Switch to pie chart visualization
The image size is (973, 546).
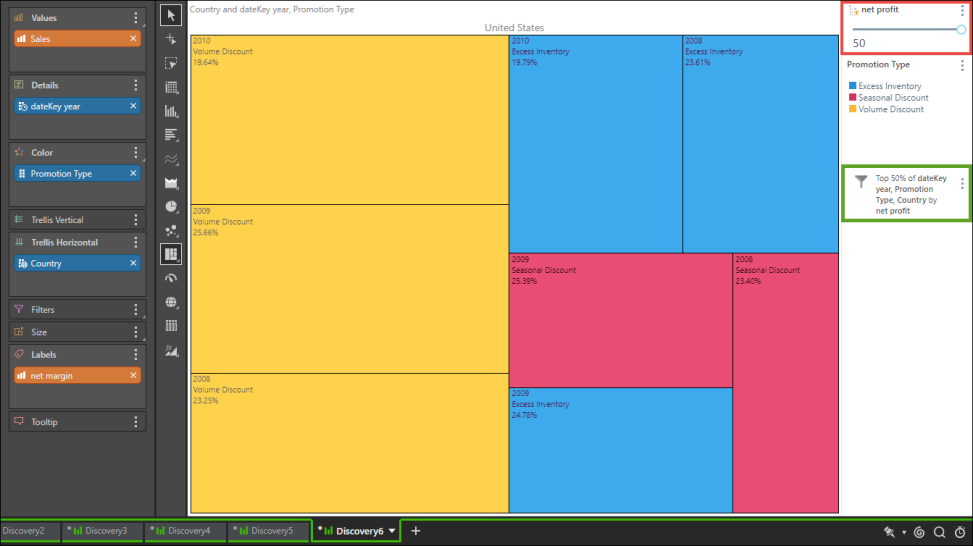coord(171,207)
